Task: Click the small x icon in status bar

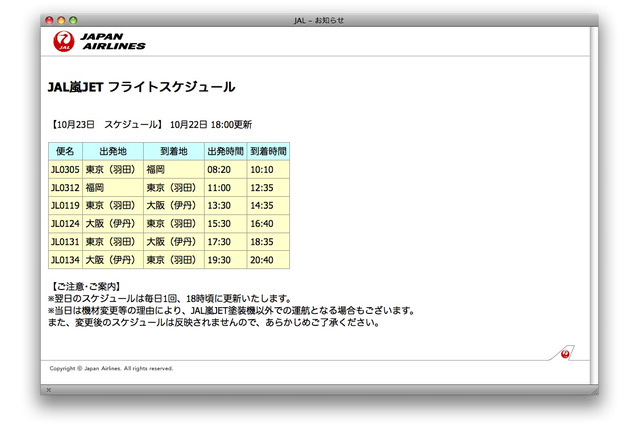Action: [49, 390]
